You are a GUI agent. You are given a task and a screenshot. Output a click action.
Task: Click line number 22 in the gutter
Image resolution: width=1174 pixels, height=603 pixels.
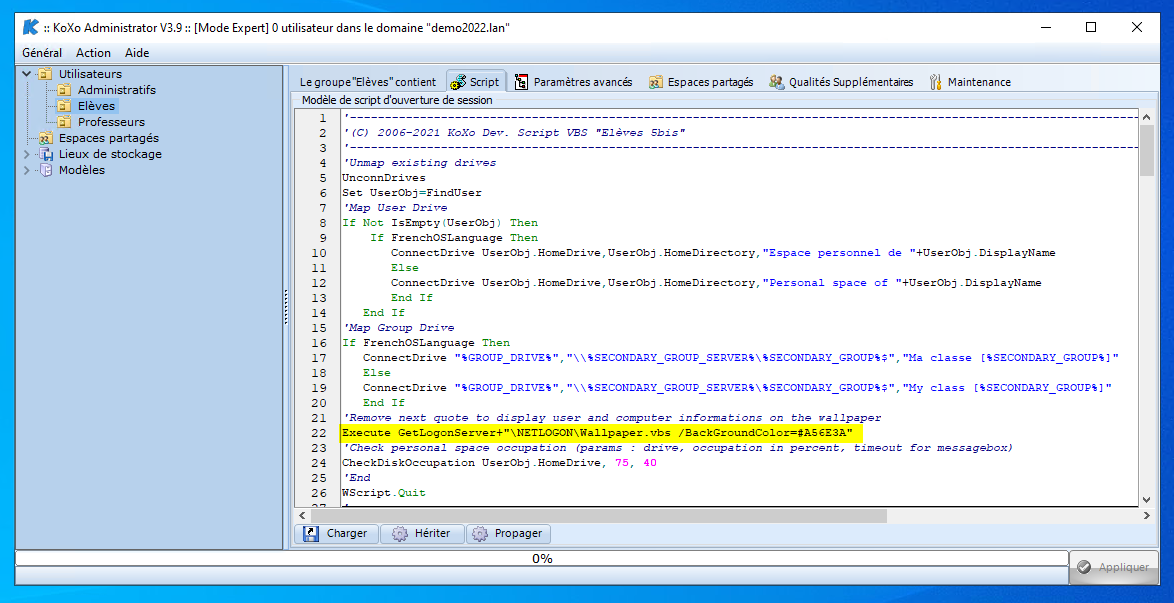[319, 433]
